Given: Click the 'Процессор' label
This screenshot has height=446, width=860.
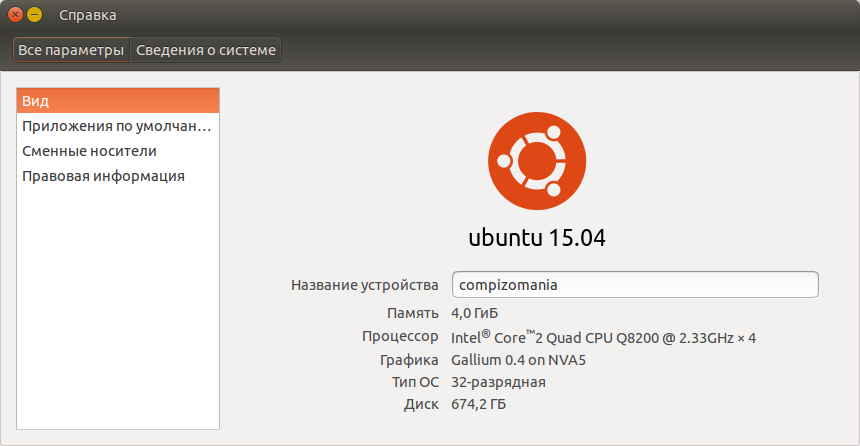Looking at the screenshot, I should pyautogui.click(x=400, y=336).
